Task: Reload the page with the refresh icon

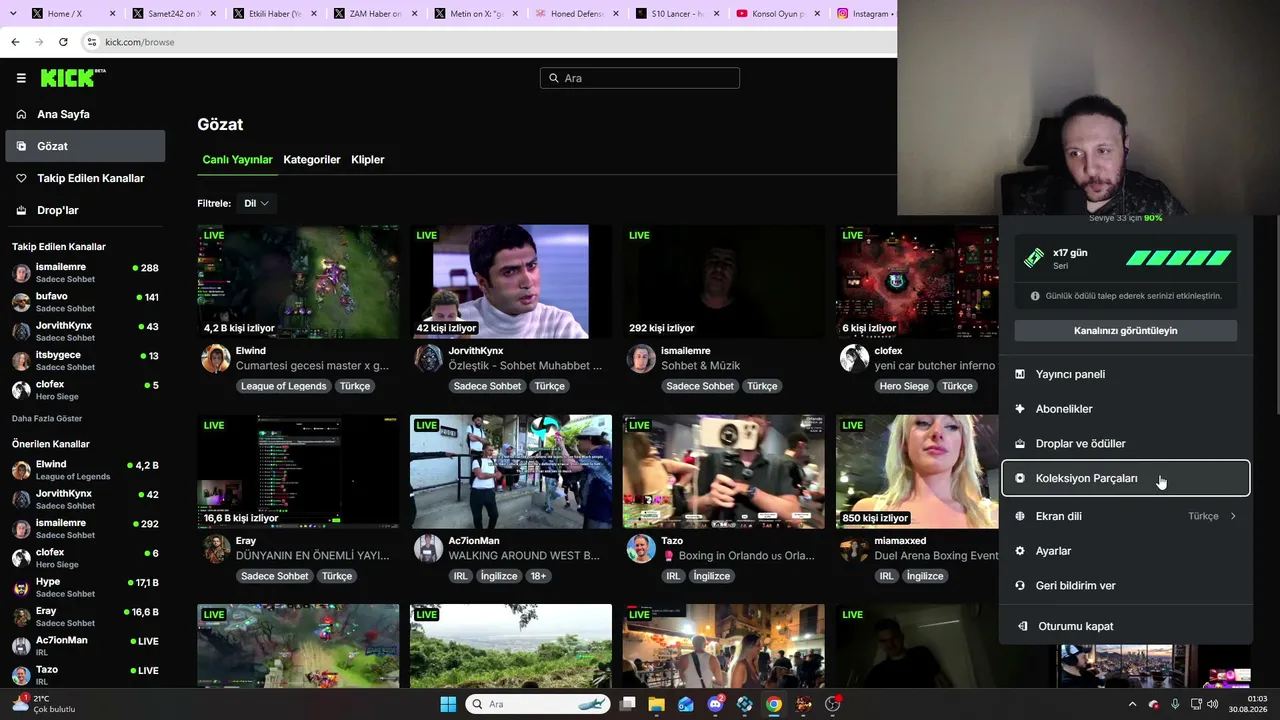Action: click(x=63, y=42)
